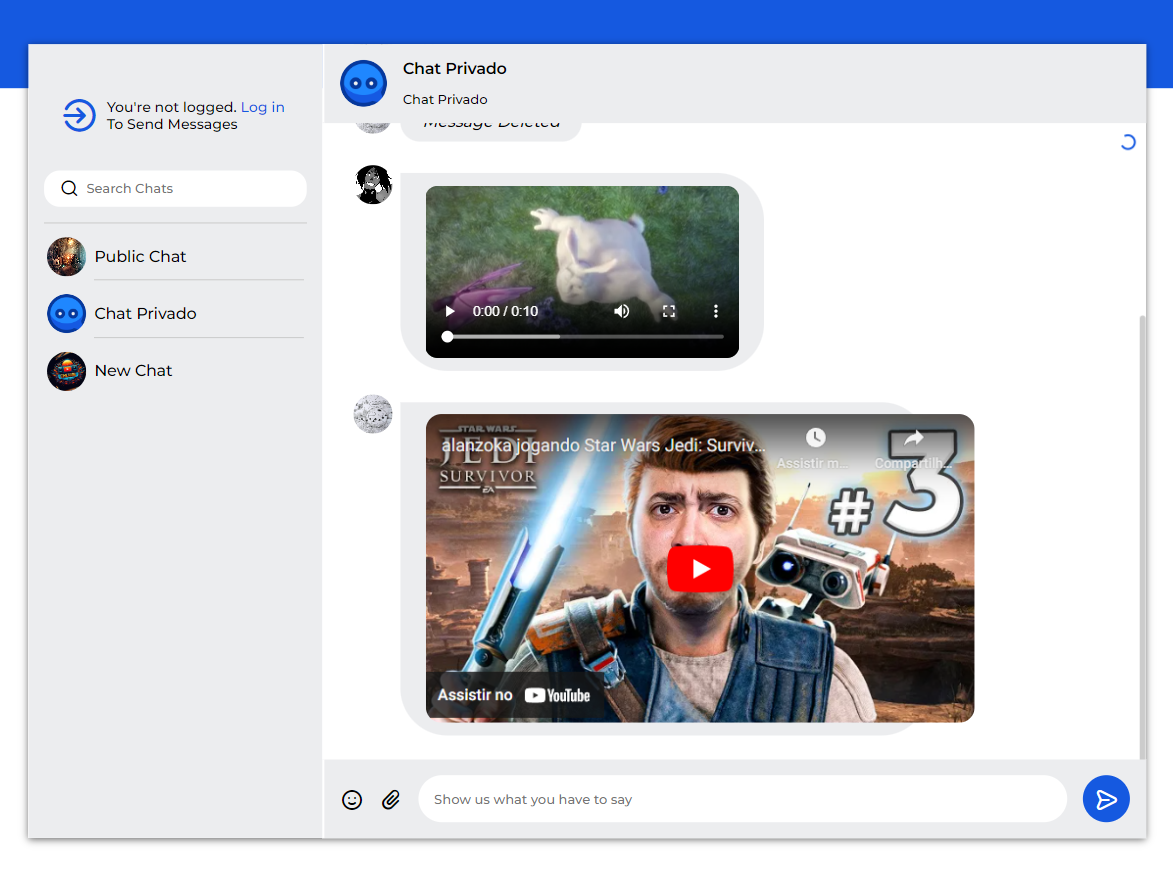1173x880 pixels.
Task: Click the YouTube share arrow icon
Action: [x=913, y=438]
